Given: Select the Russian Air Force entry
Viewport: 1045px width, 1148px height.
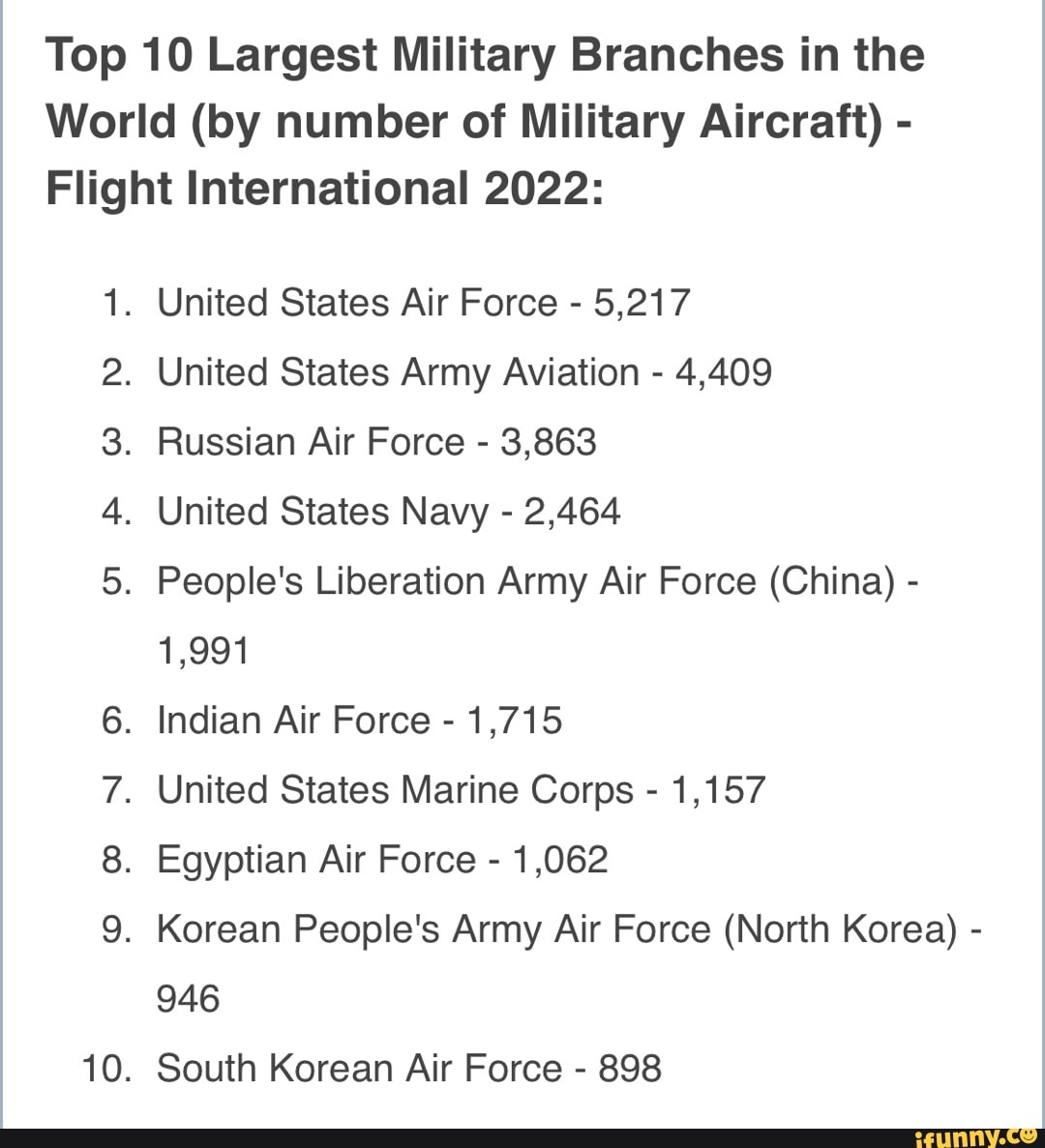Looking at the screenshot, I should pos(311,443).
